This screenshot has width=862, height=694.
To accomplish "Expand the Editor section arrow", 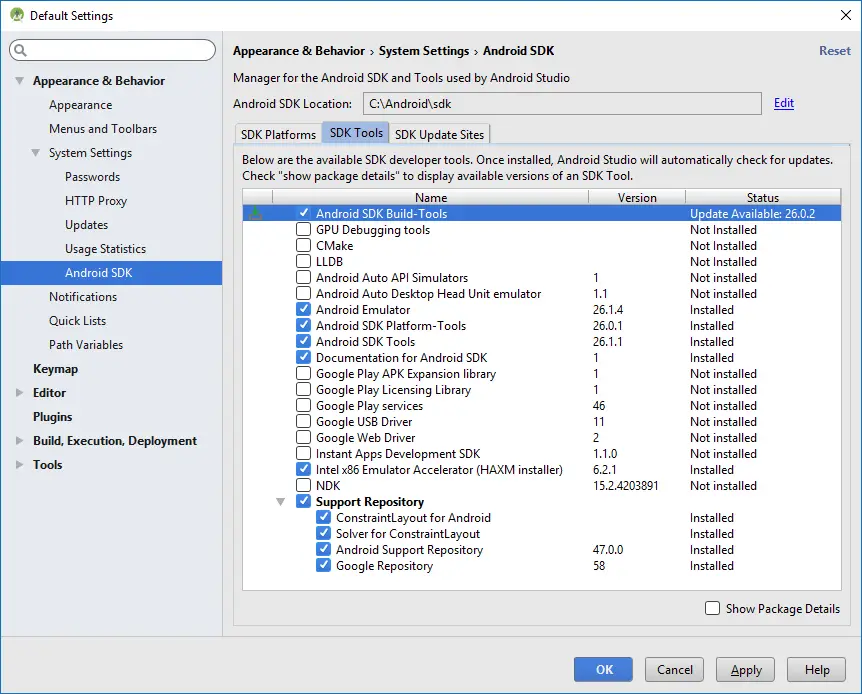I will (x=19, y=393).
